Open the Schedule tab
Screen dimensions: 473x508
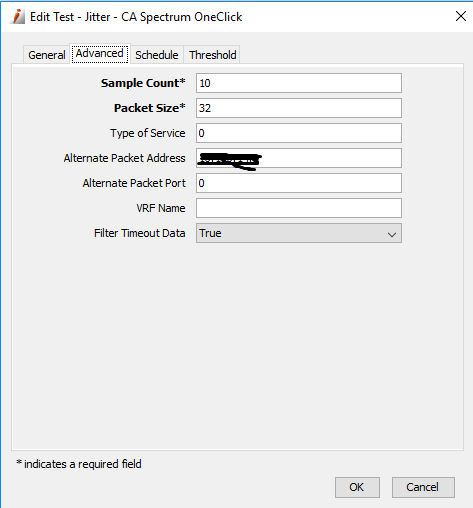pos(157,55)
